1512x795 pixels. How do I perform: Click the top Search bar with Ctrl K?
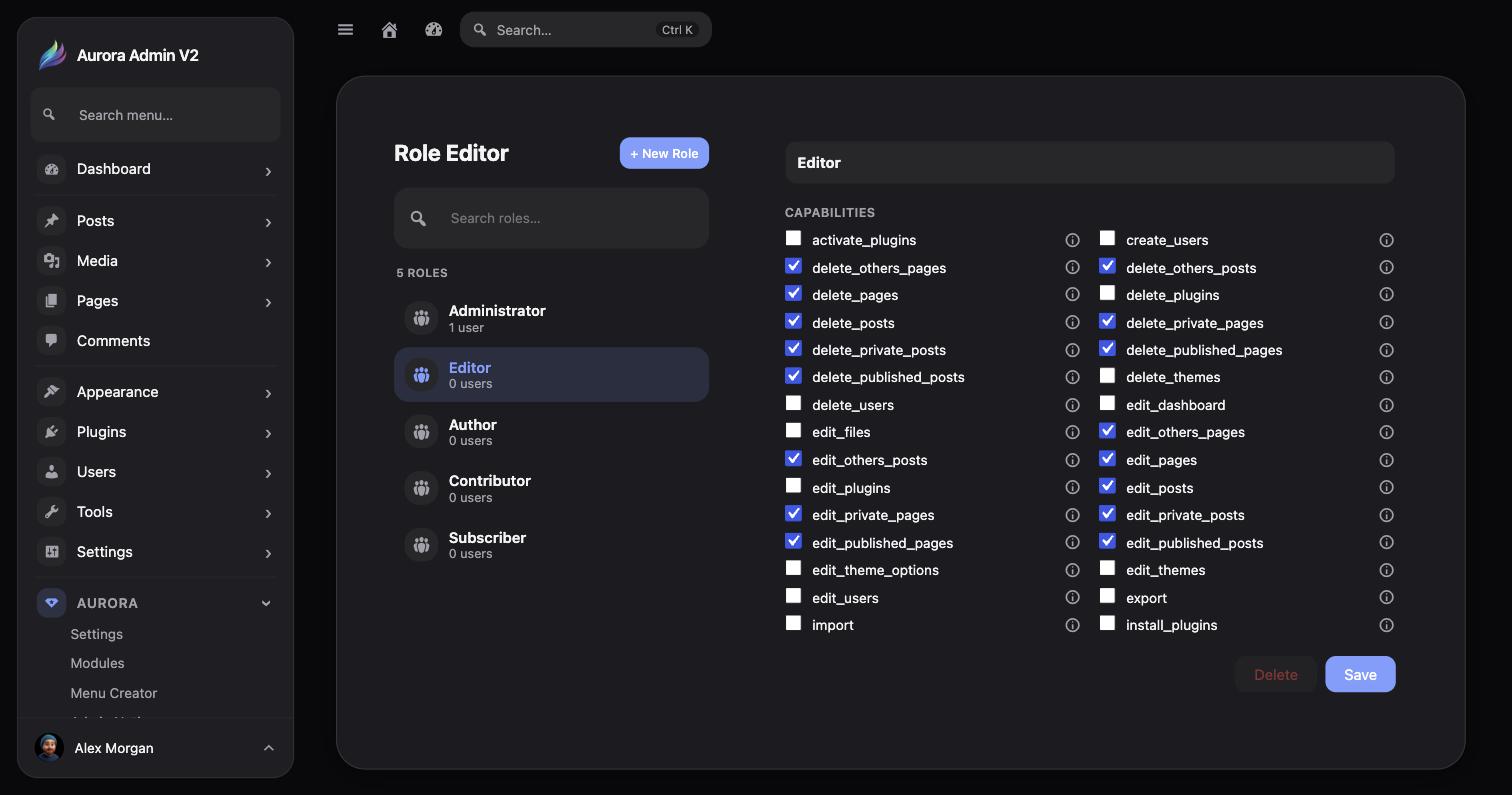tap(586, 30)
